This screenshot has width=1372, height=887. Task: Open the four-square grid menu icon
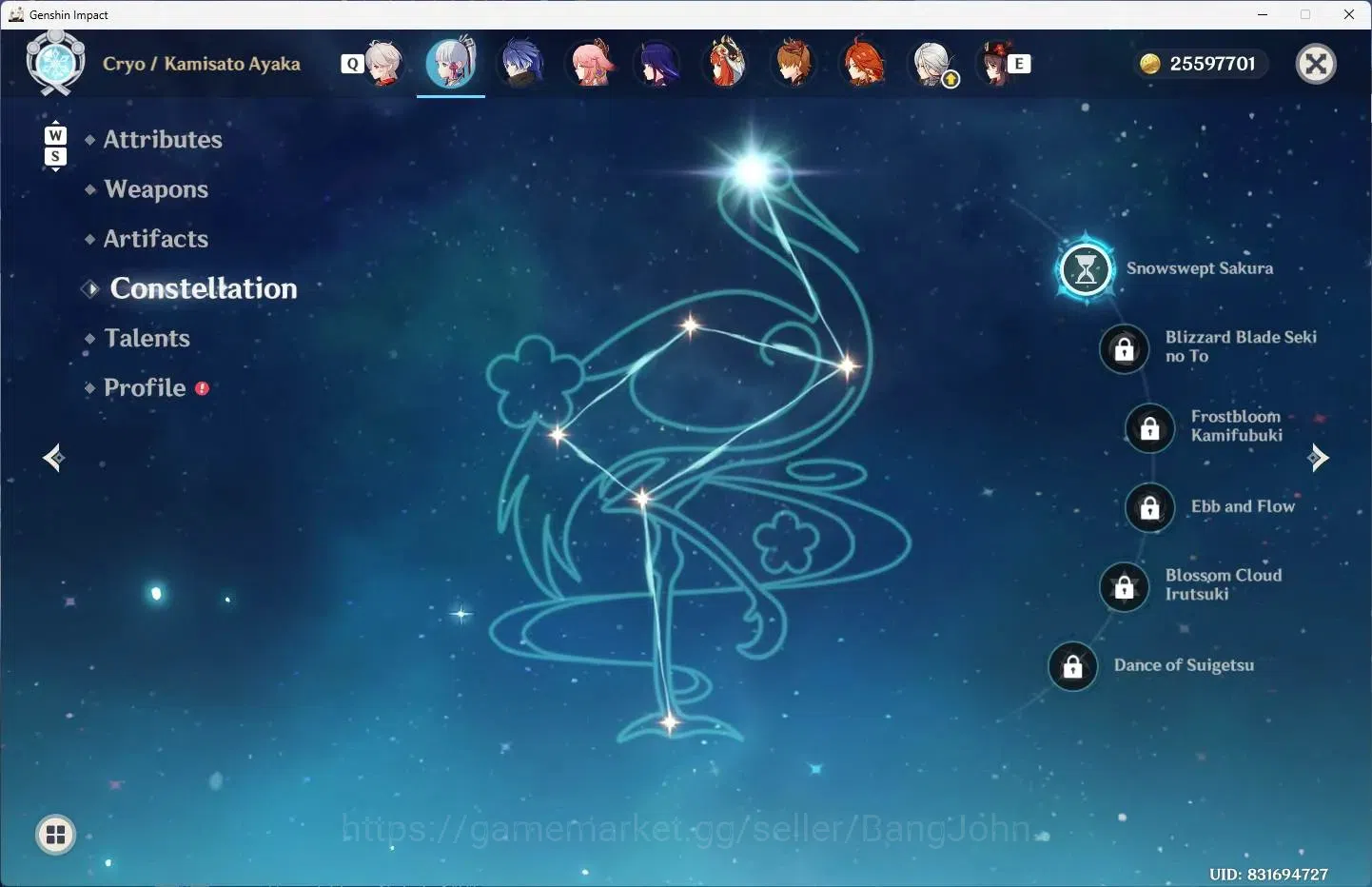tap(55, 835)
